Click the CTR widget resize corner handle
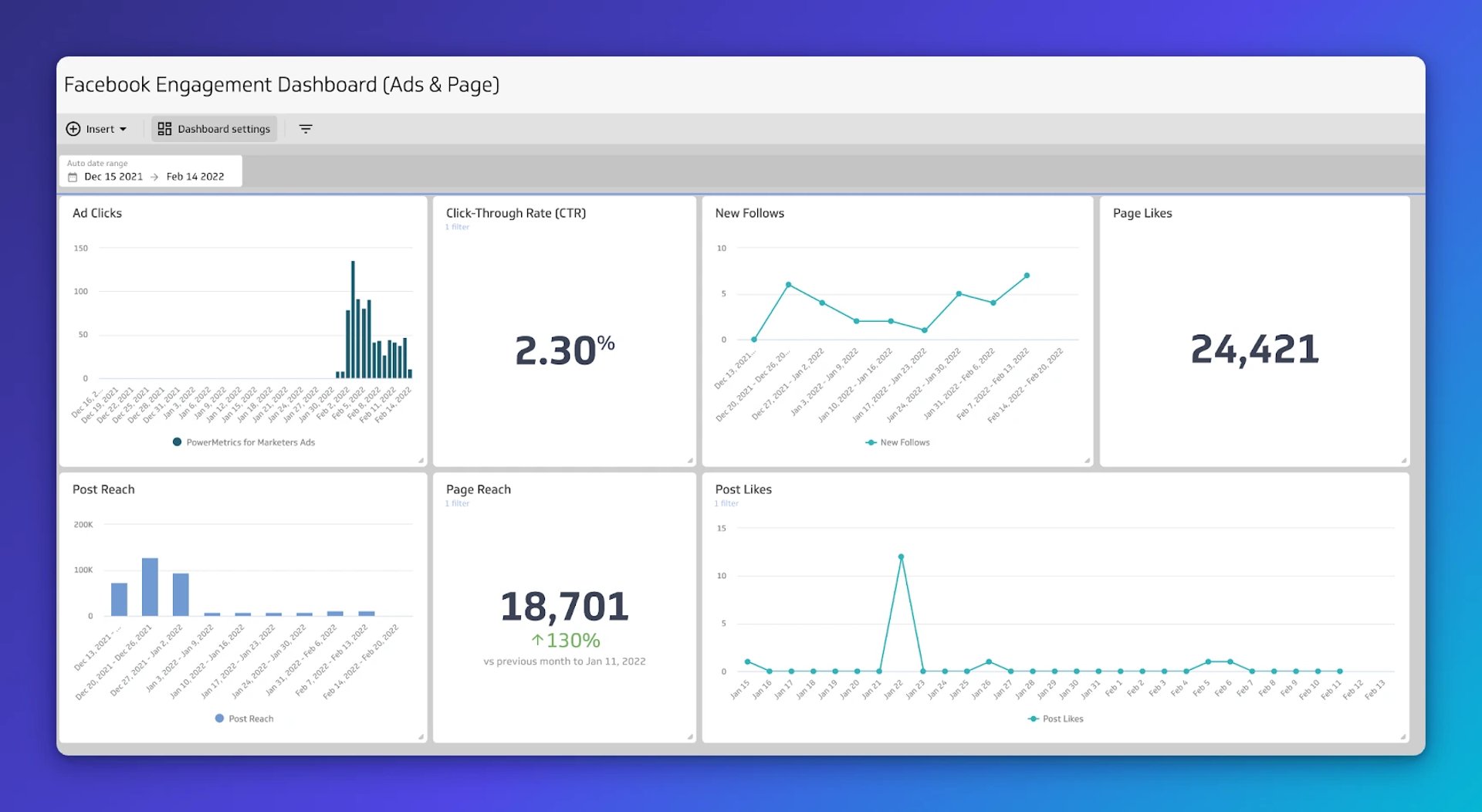 [690, 461]
